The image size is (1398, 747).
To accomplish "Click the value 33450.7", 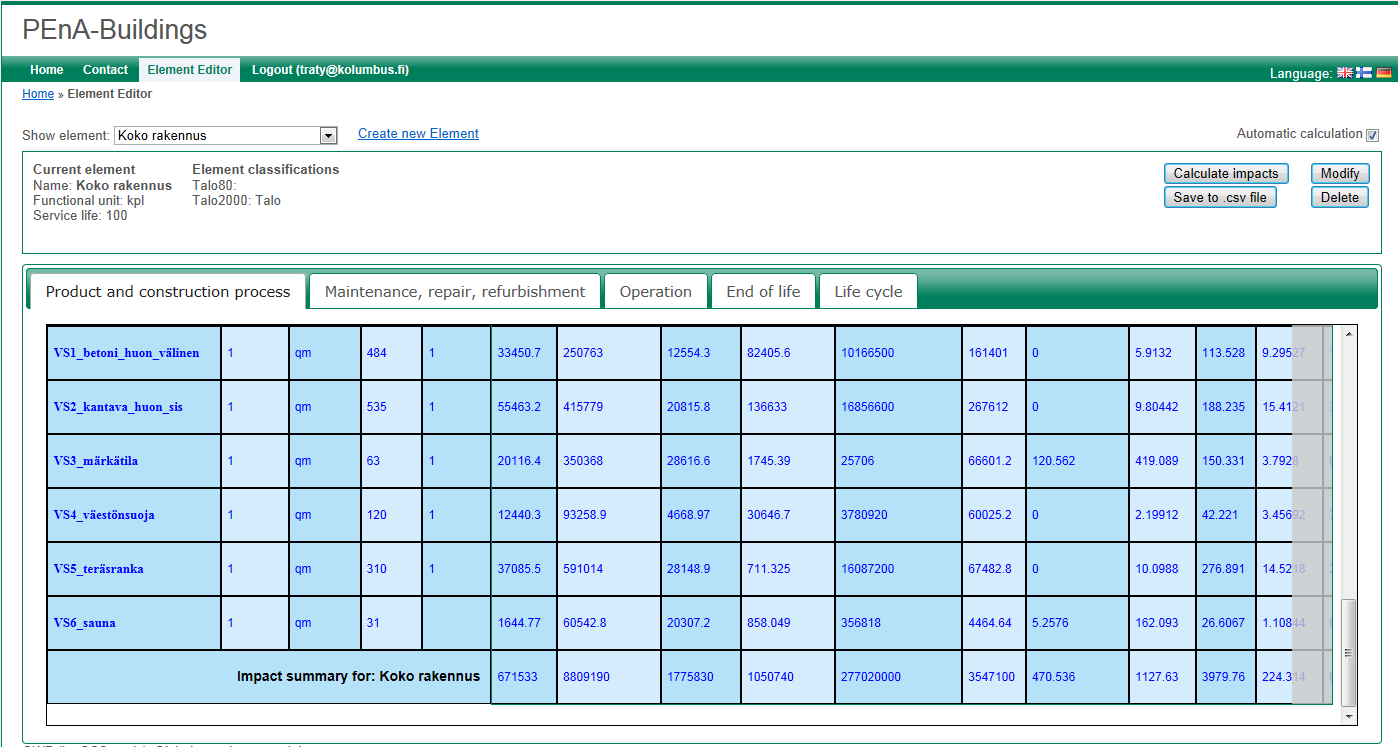I will point(519,353).
